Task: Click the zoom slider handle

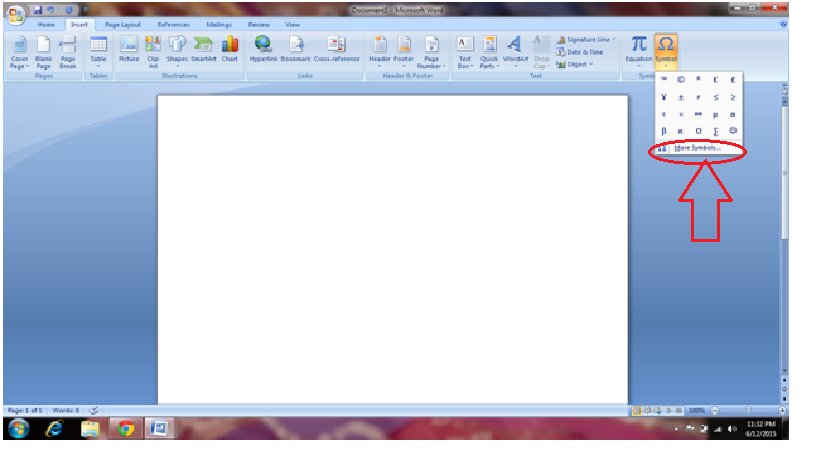Action: click(x=748, y=411)
